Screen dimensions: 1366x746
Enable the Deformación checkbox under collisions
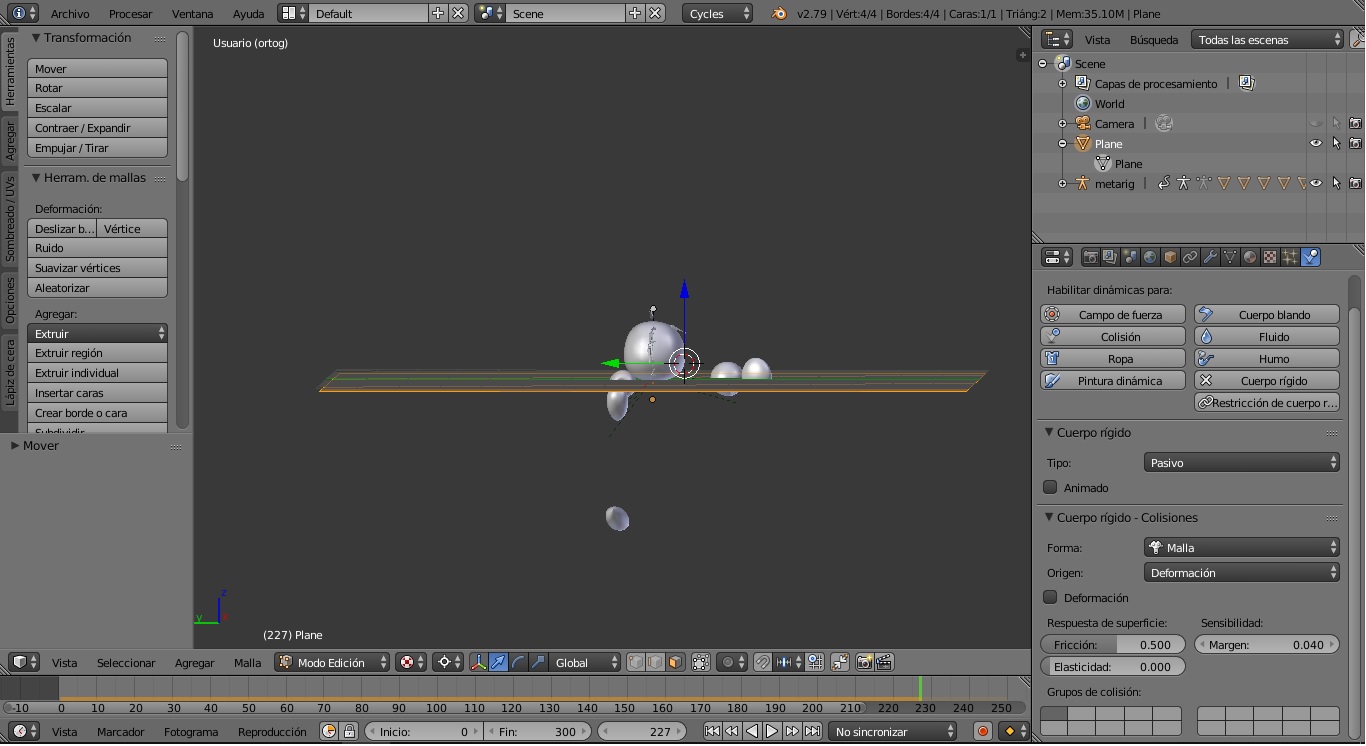coord(1050,598)
